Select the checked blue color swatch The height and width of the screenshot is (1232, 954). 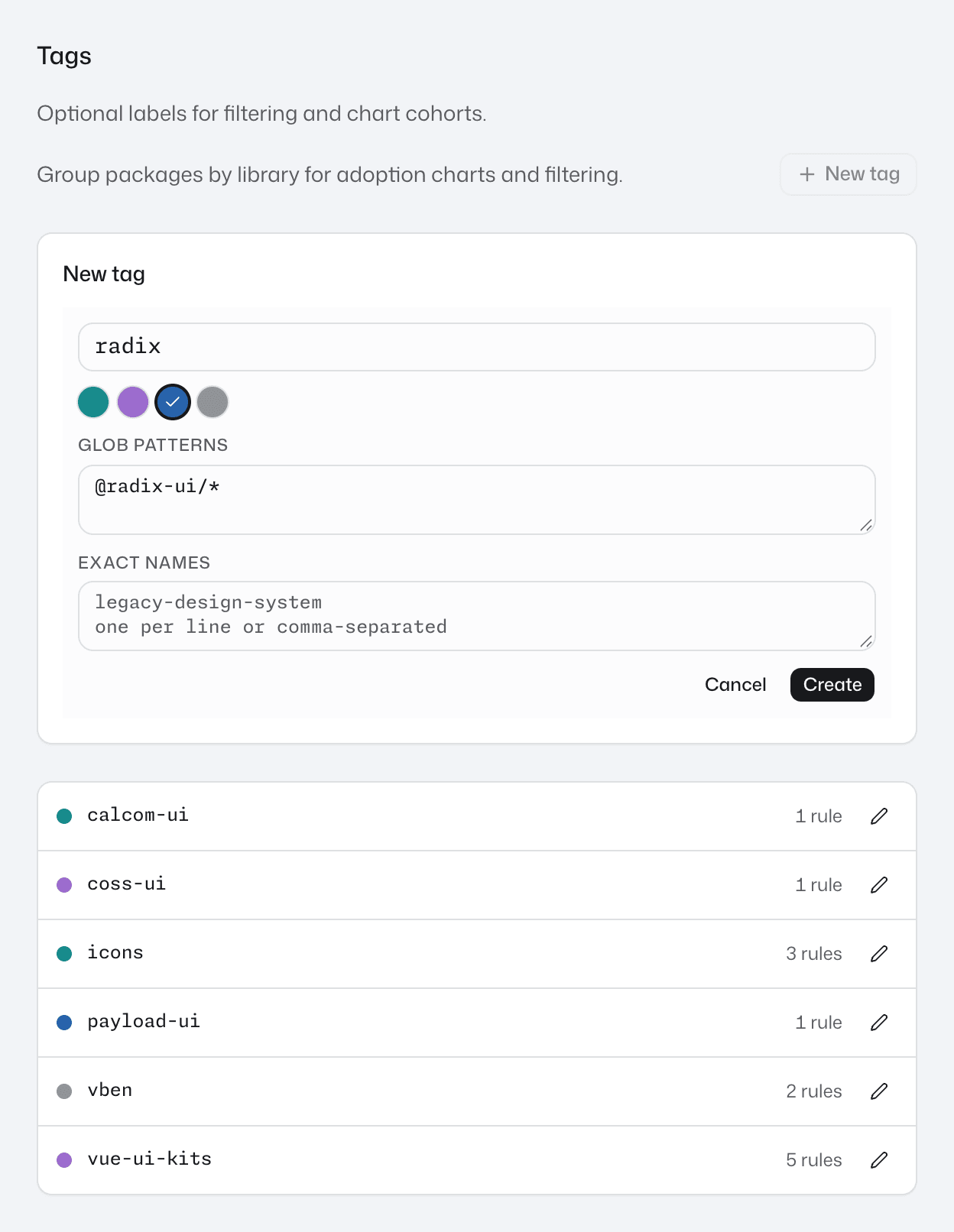click(x=173, y=402)
